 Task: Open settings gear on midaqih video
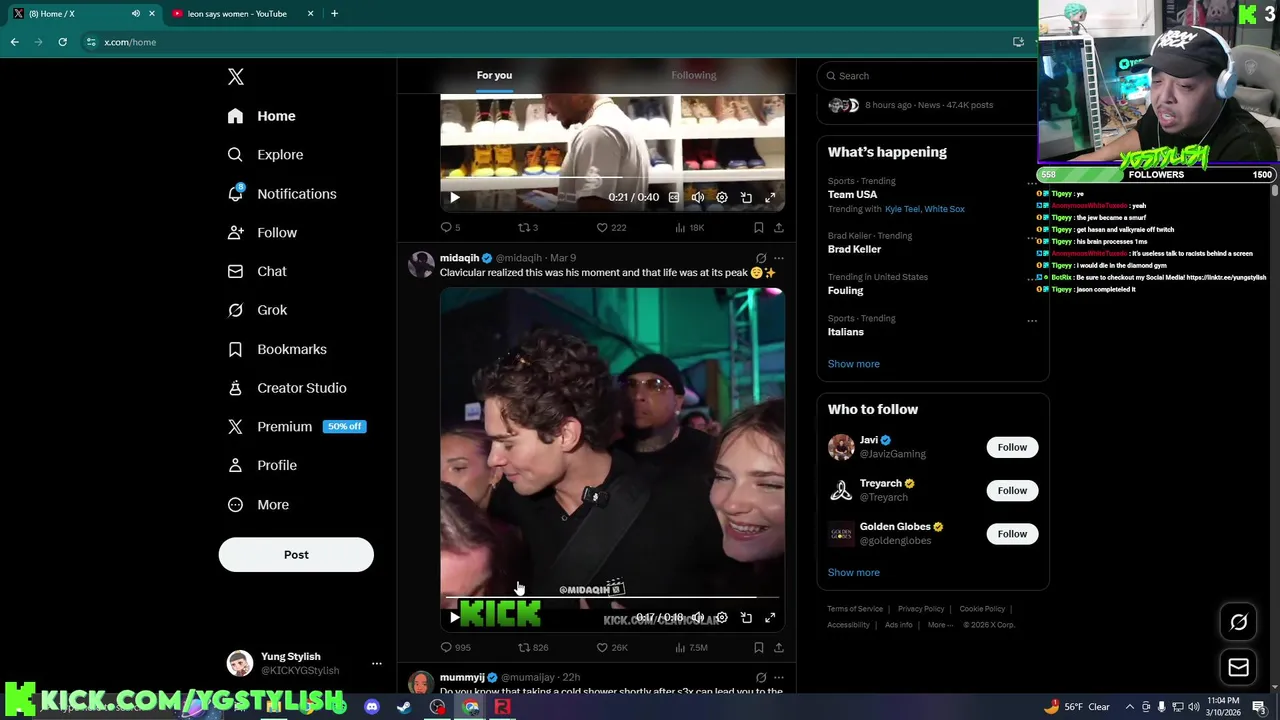tap(722, 618)
